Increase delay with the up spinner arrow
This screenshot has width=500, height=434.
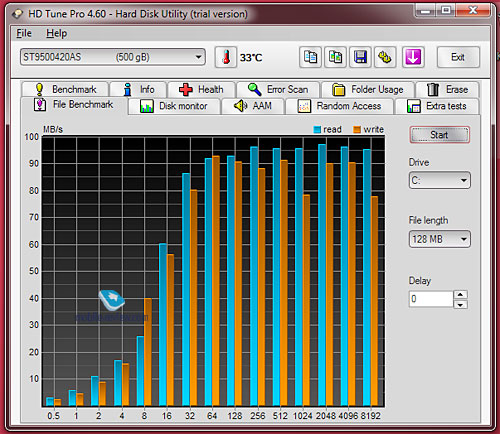460,295
